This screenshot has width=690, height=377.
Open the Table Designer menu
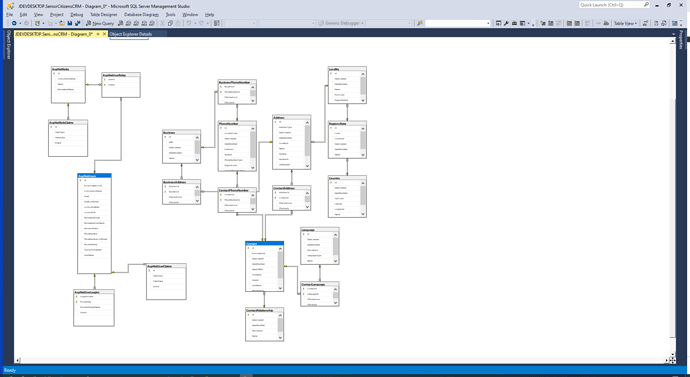[104, 15]
